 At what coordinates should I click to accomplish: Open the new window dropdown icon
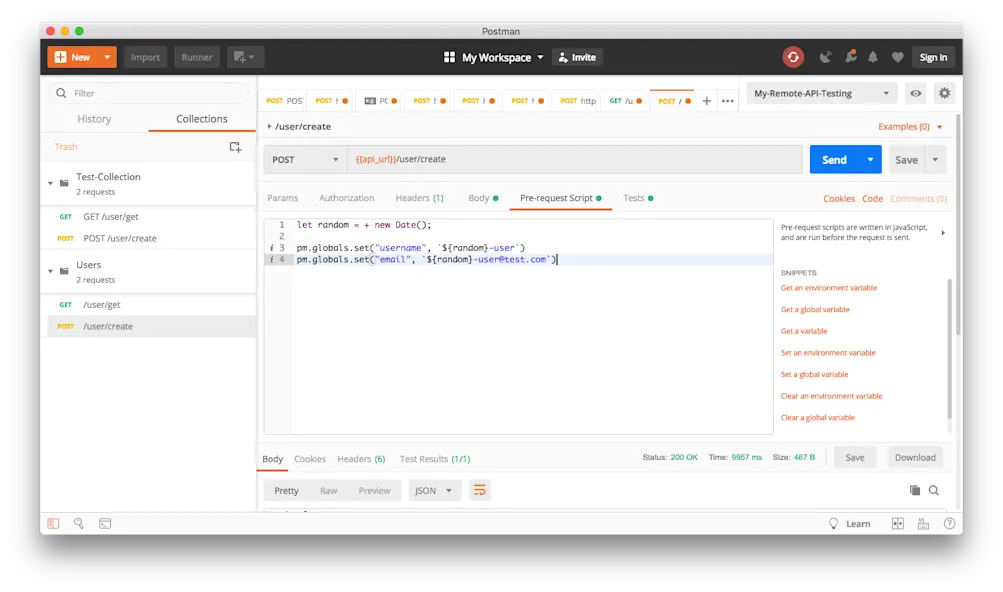click(x=244, y=57)
